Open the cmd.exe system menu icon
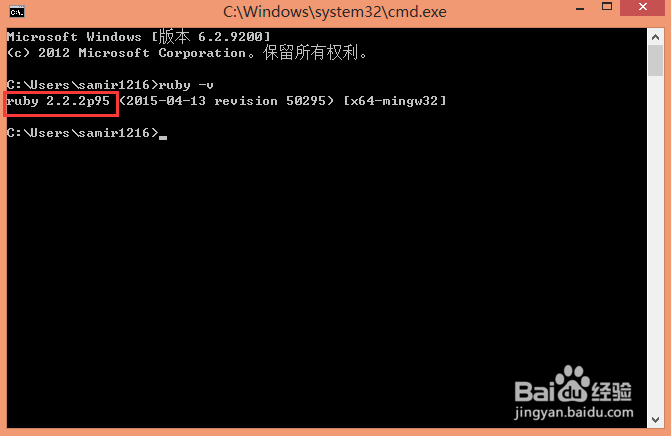671x436 pixels. click(x=17, y=12)
